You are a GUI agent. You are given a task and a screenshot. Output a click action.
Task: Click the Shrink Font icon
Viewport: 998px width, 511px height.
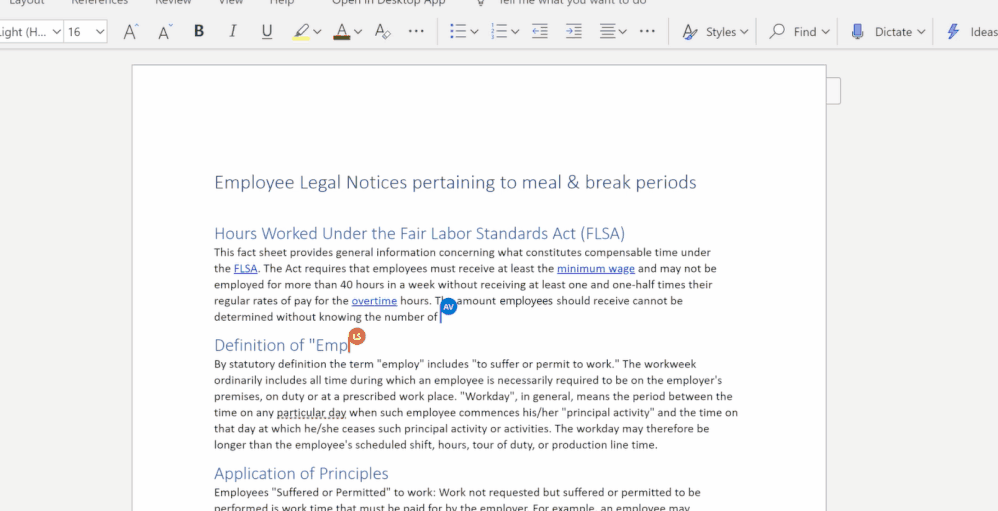click(165, 32)
